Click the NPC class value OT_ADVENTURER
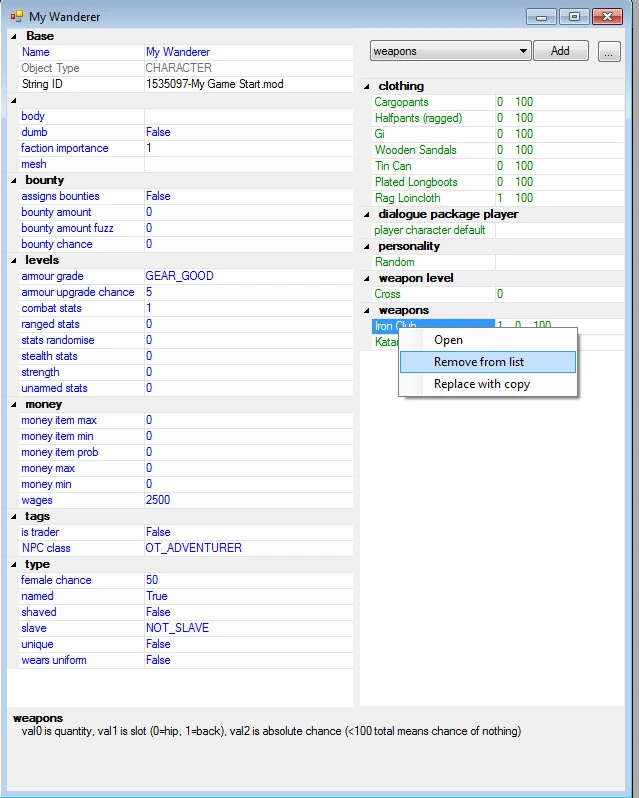This screenshot has width=639, height=798. (248, 548)
